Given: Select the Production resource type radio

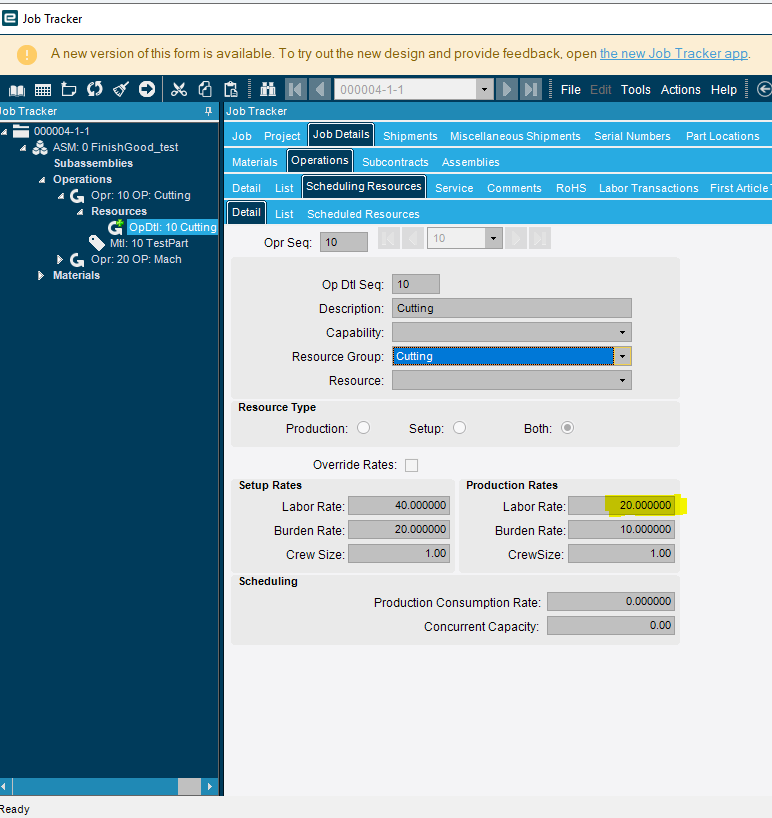Looking at the screenshot, I should 364,428.
